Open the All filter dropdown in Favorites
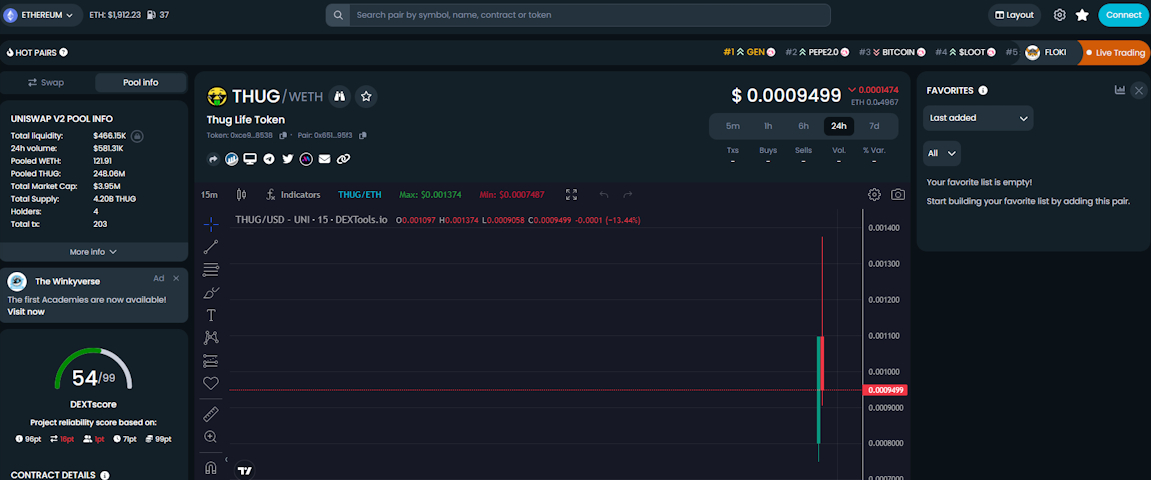The width and height of the screenshot is (1151, 480). pos(942,153)
